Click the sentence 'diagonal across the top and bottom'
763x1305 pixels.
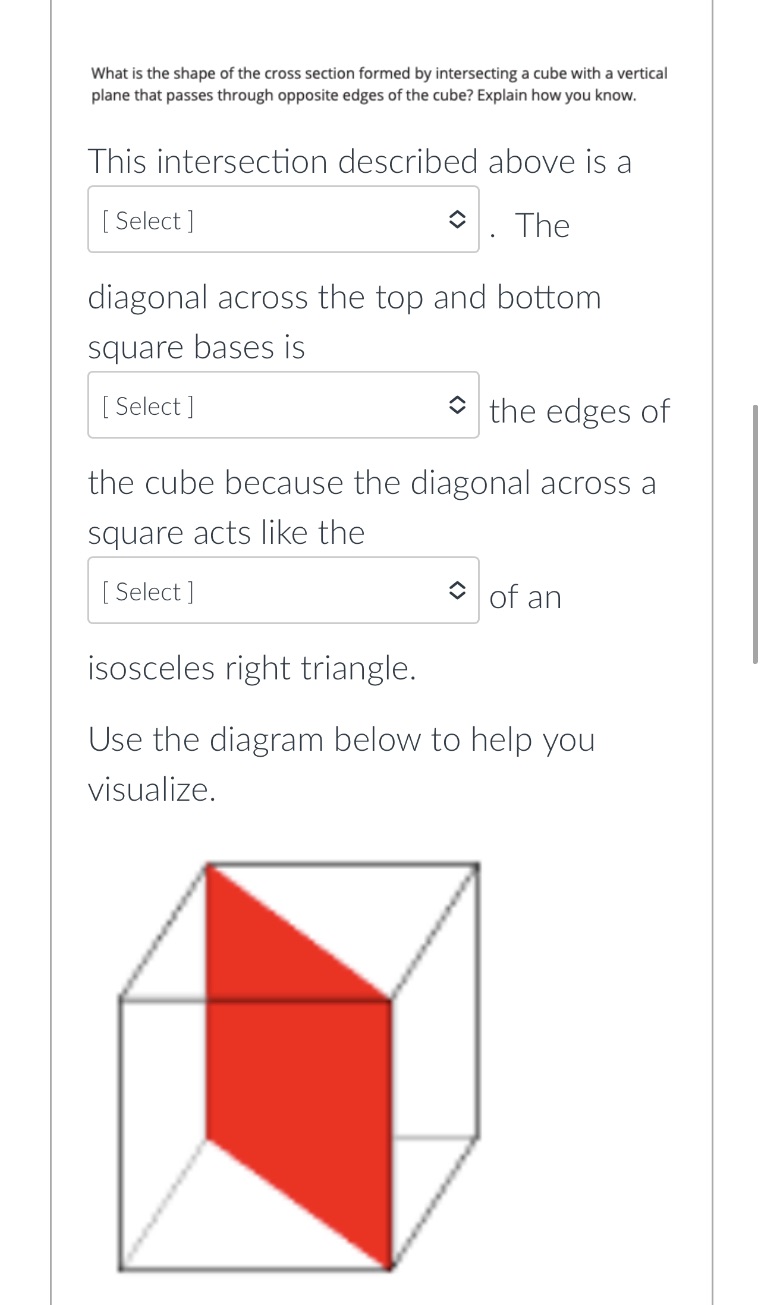pyautogui.click(x=344, y=296)
